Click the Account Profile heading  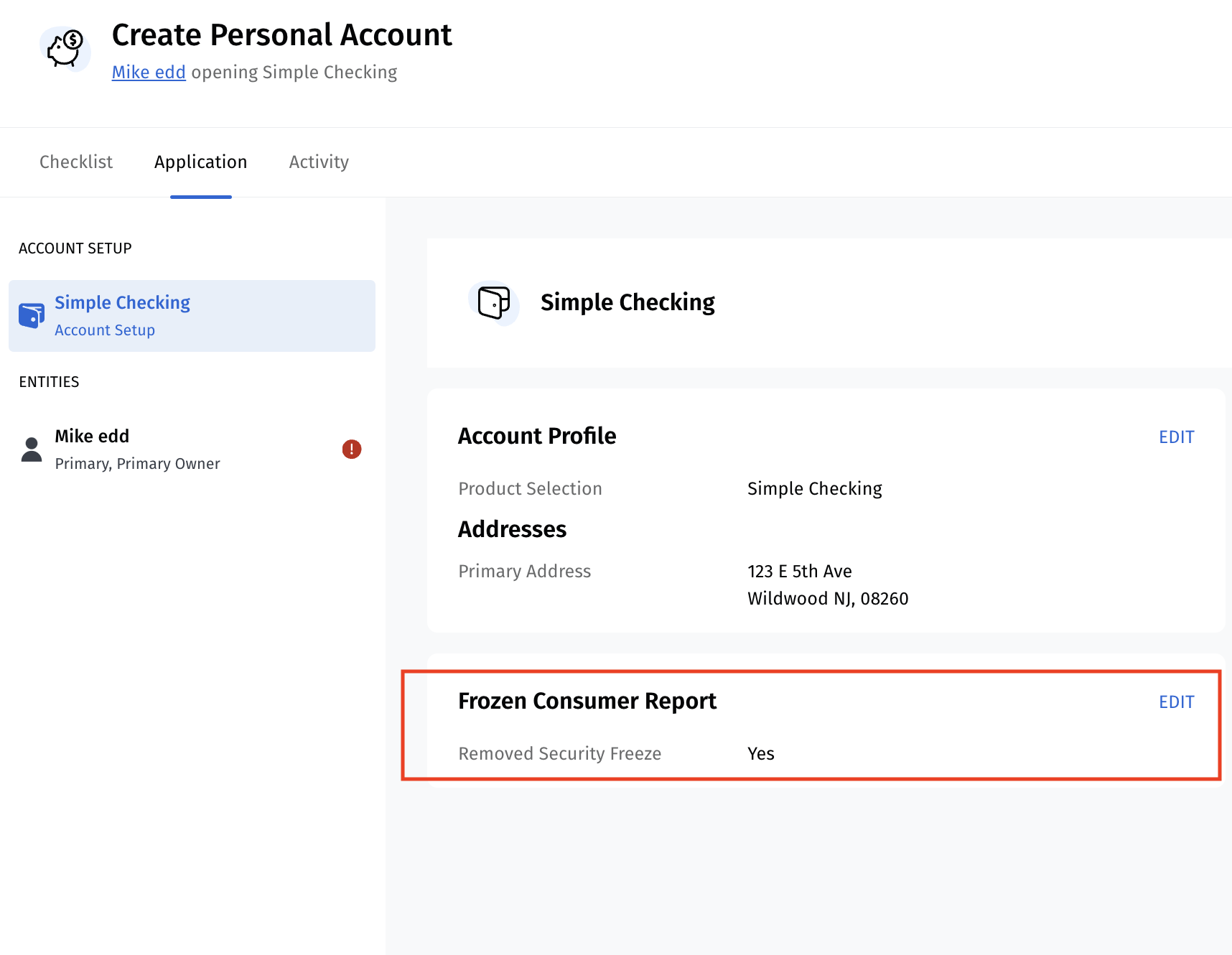(536, 436)
